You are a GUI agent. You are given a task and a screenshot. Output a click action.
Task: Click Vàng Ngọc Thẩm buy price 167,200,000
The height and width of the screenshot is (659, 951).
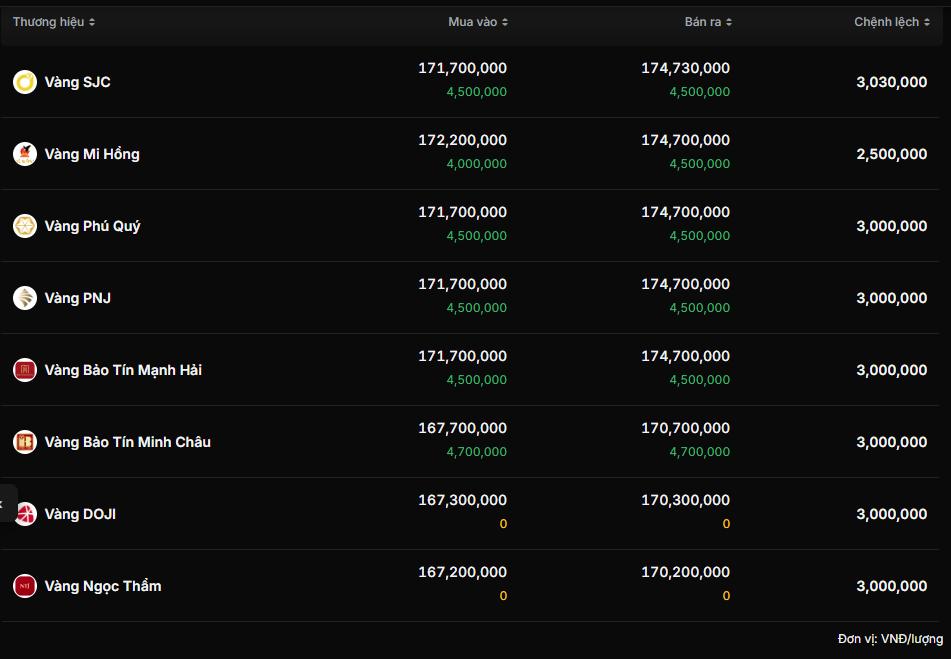tap(462, 572)
